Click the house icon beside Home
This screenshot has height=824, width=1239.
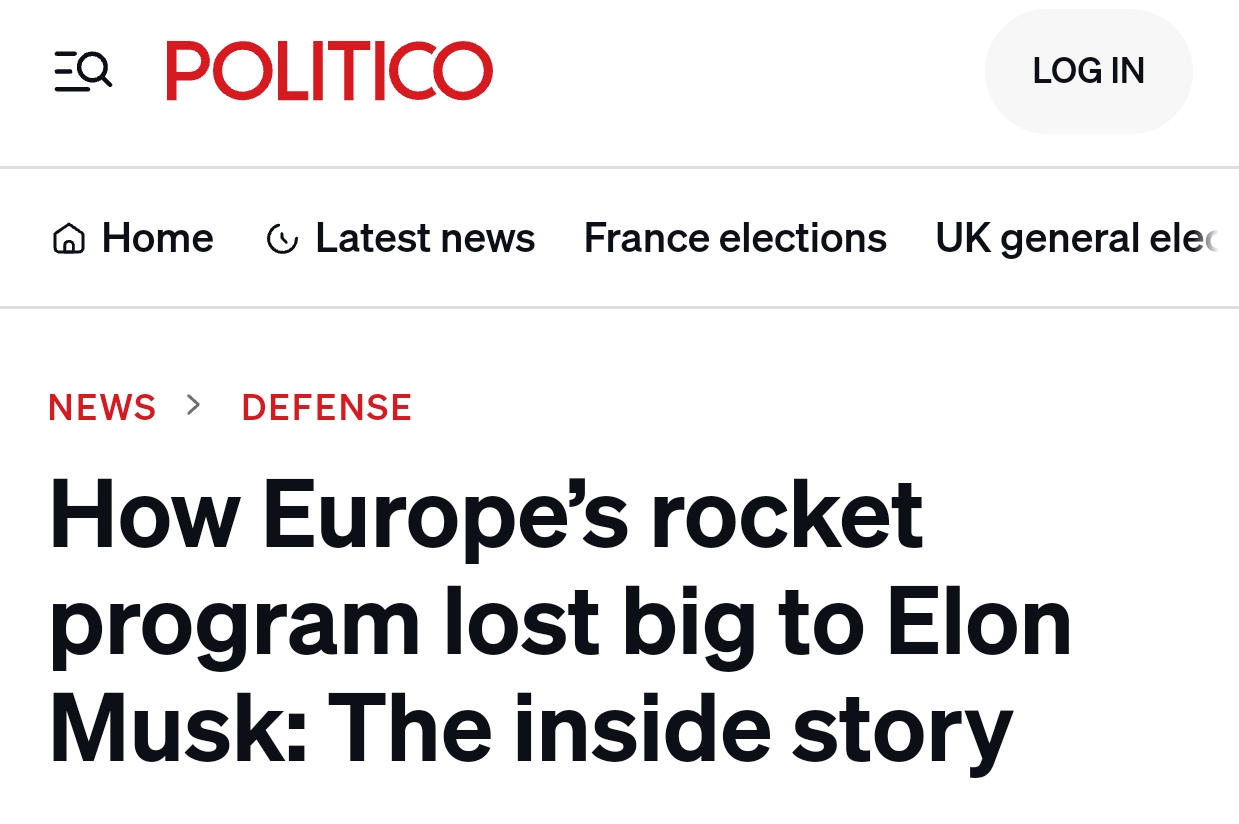click(68, 239)
